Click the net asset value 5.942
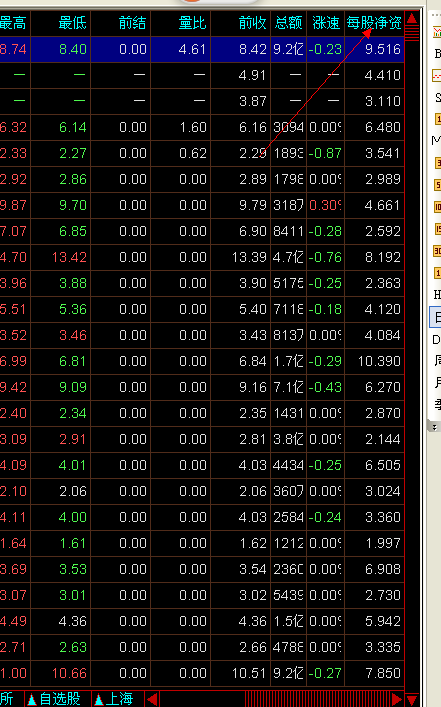441x707 pixels. click(383, 621)
